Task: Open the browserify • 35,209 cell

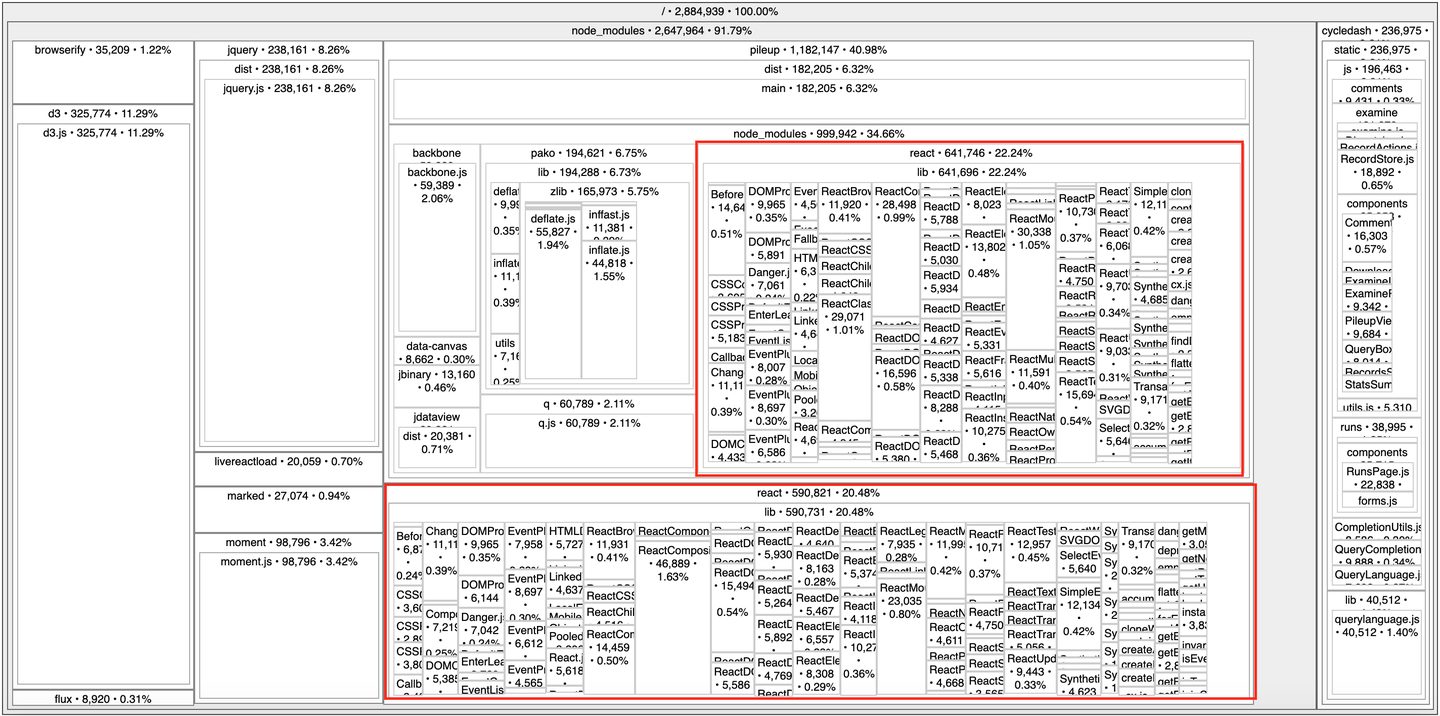Action: (102, 71)
